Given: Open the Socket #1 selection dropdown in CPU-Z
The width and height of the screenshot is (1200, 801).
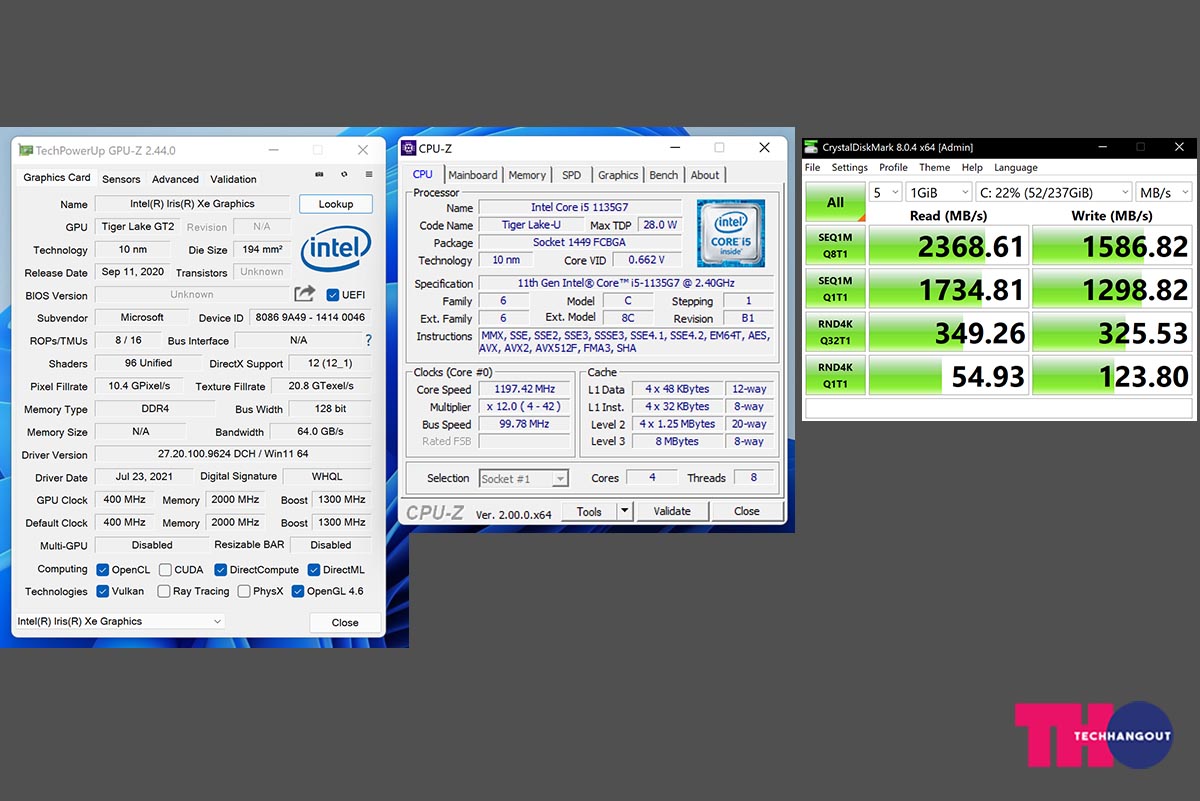Looking at the screenshot, I should 524,479.
